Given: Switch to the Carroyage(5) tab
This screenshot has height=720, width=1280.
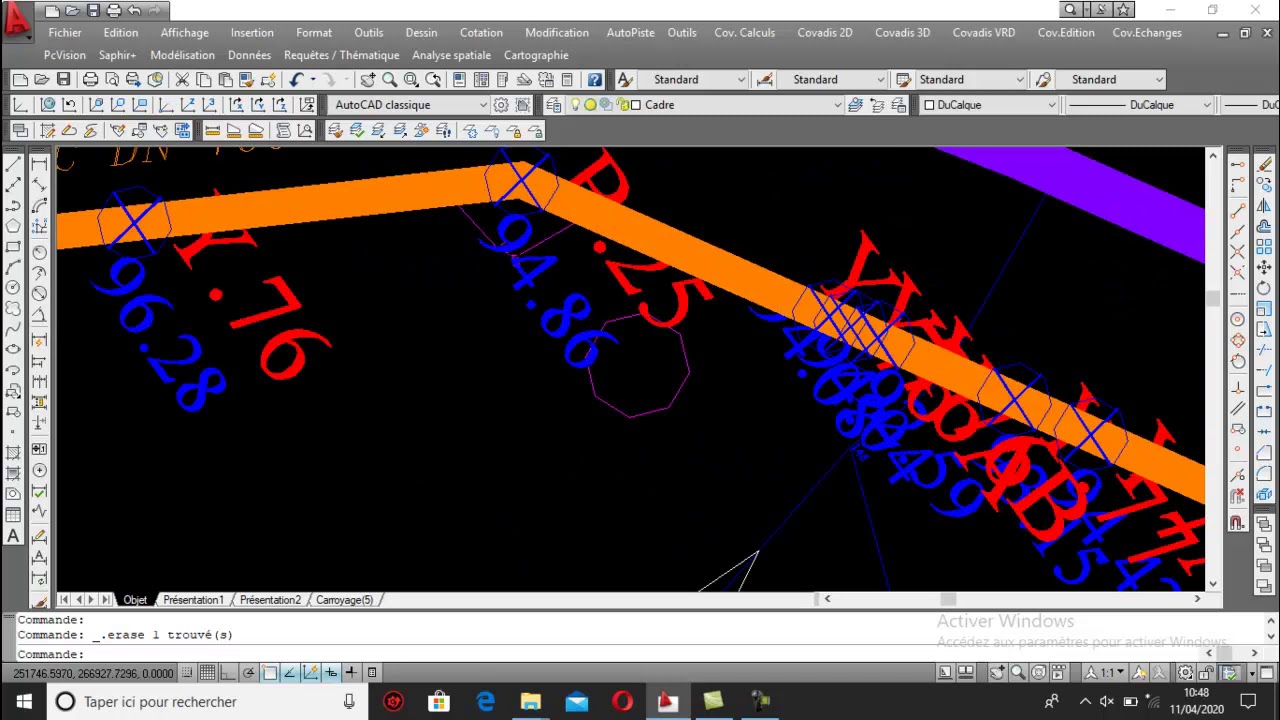Looking at the screenshot, I should (344, 600).
